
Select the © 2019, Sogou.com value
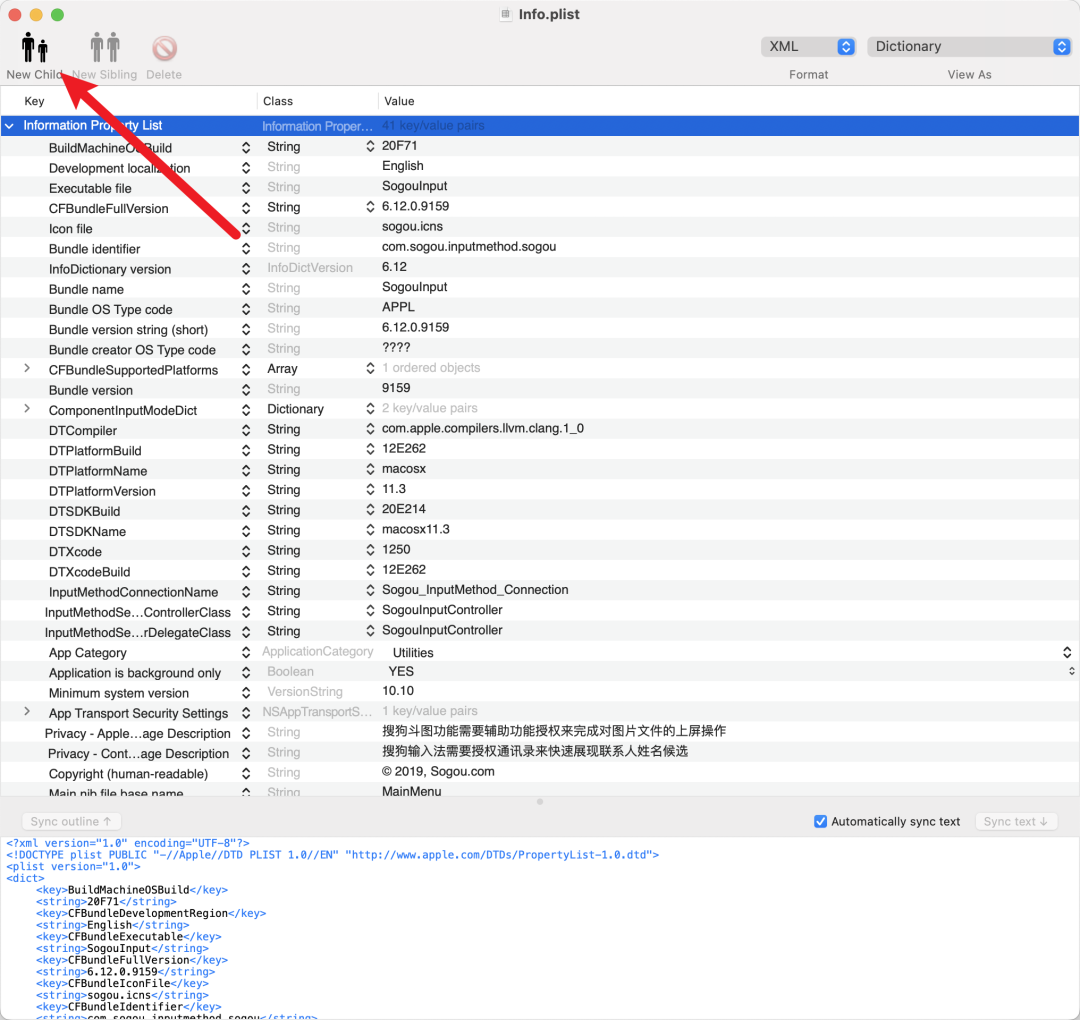[x=438, y=771]
